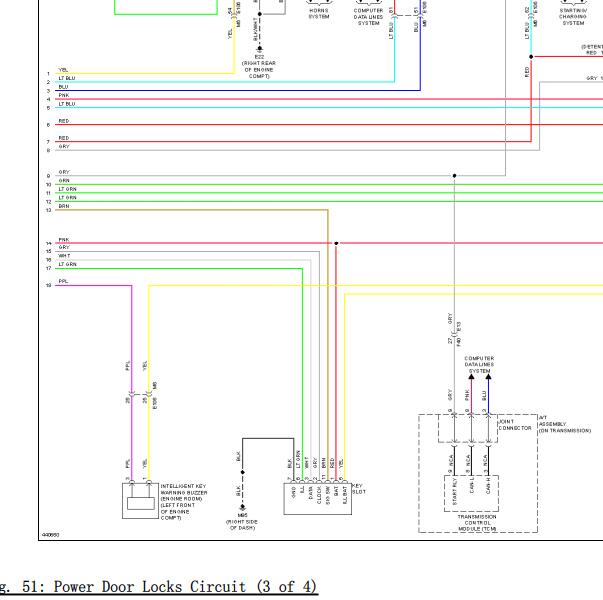603x600 pixels.
Task: Click the WHT label on wire 16
Action: coord(64,256)
